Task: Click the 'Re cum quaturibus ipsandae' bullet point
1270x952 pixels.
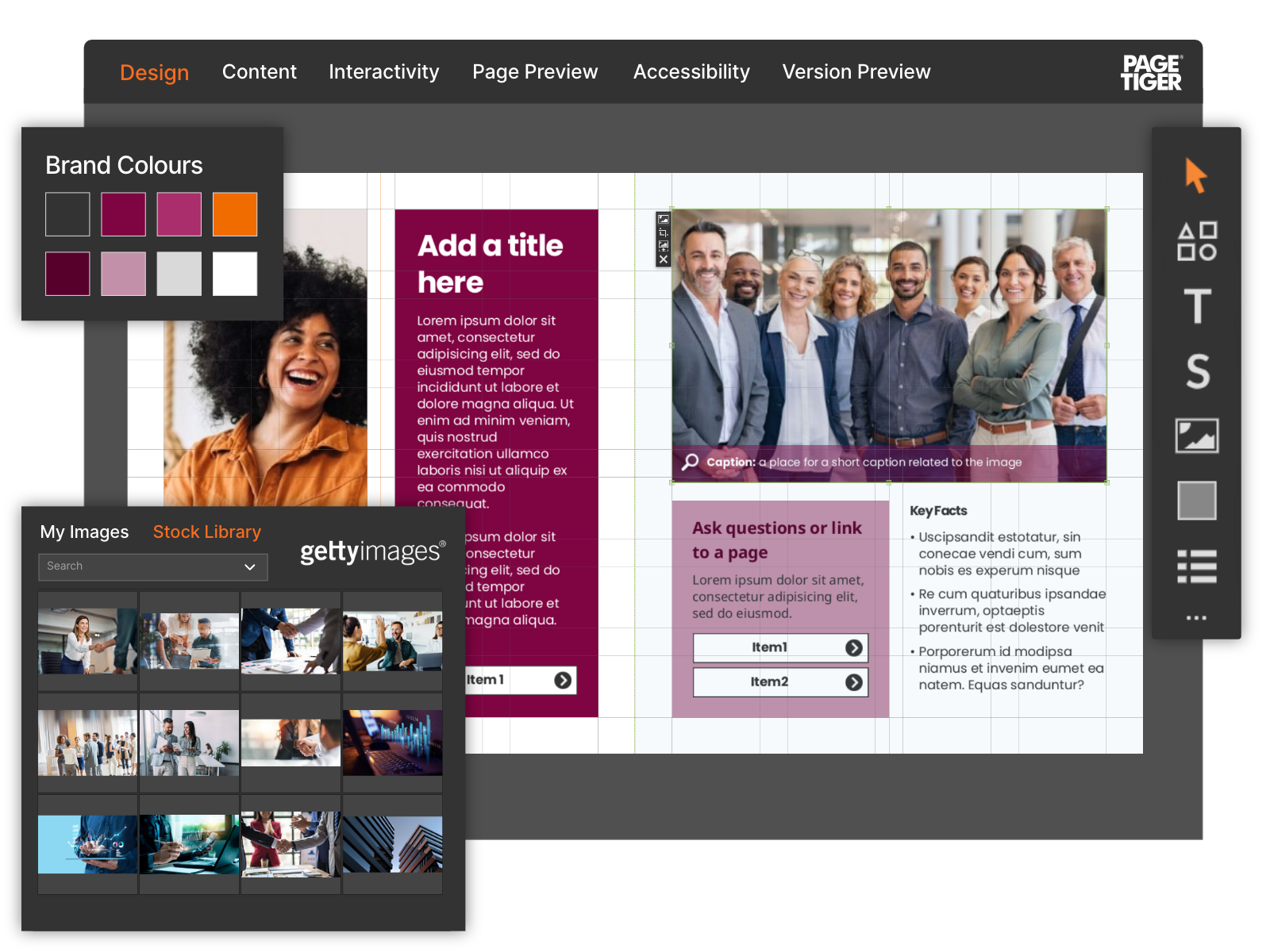Action: [1008, 611]
